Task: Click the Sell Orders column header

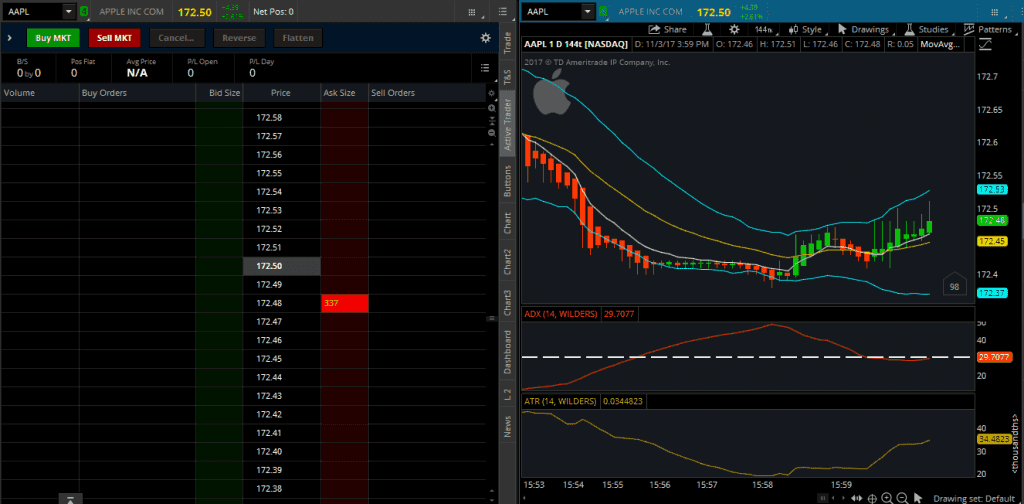Action: click(x=426, y=93)
